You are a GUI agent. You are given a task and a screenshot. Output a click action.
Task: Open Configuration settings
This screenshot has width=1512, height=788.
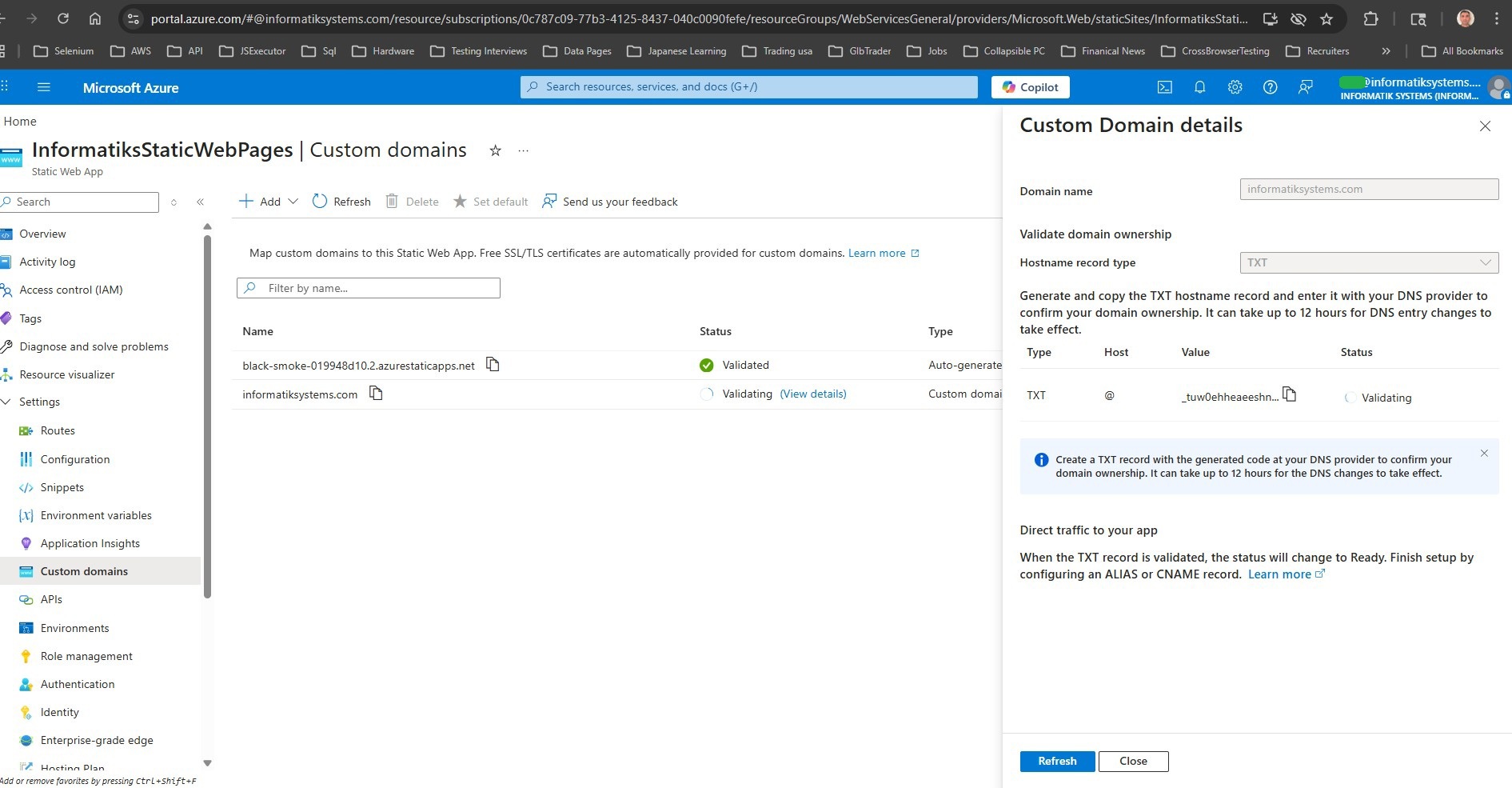75,459
